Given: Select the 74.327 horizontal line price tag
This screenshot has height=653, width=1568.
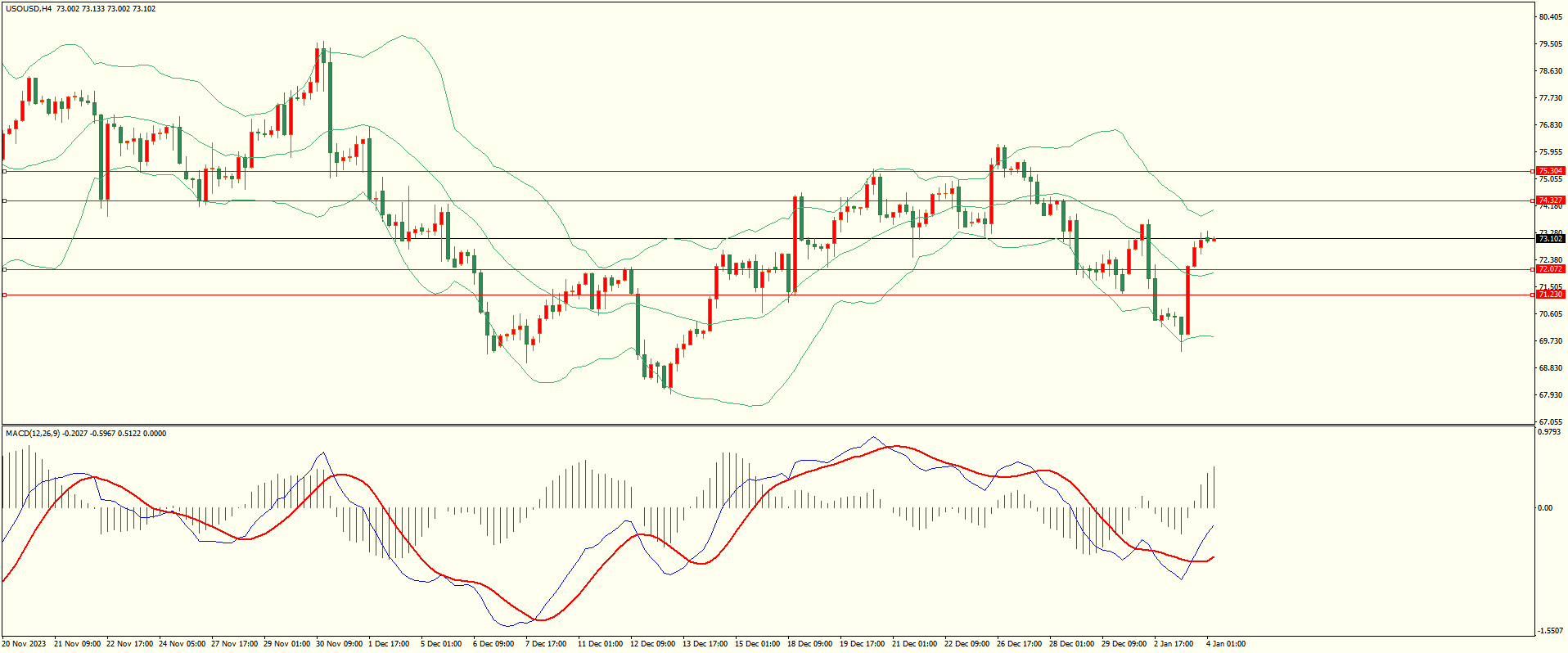Looking at the screenshot, I should 1550,200.
